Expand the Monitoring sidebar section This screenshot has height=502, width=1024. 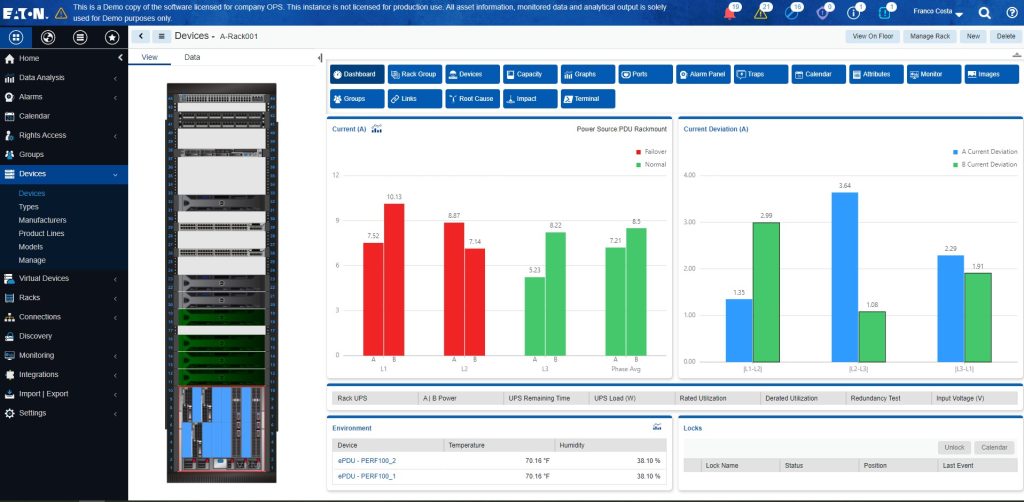click(x=64, y=355)
